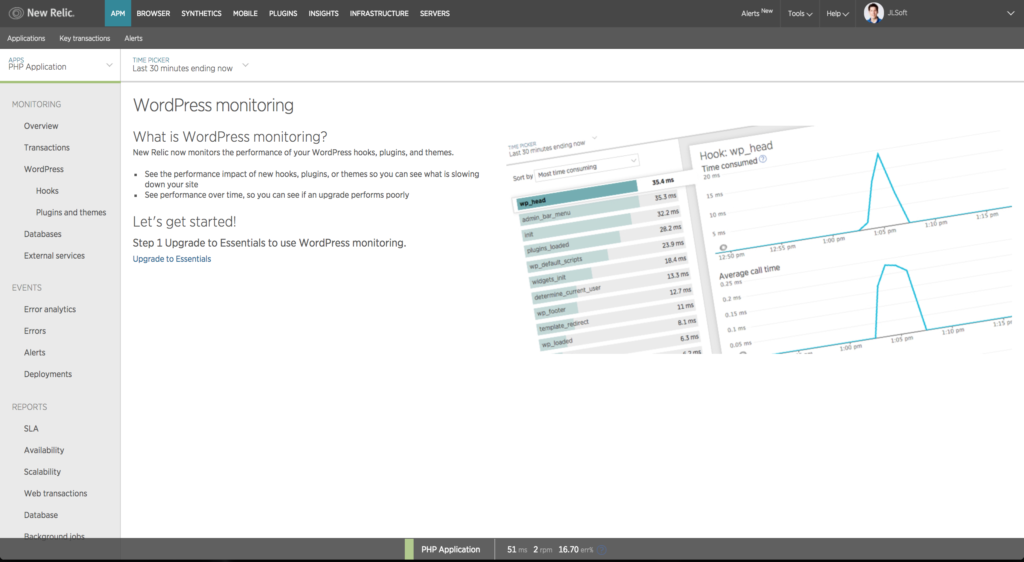Click the EVENTS section header
The width and height of the screenshot is (1024, 562).
coord(27,288)
